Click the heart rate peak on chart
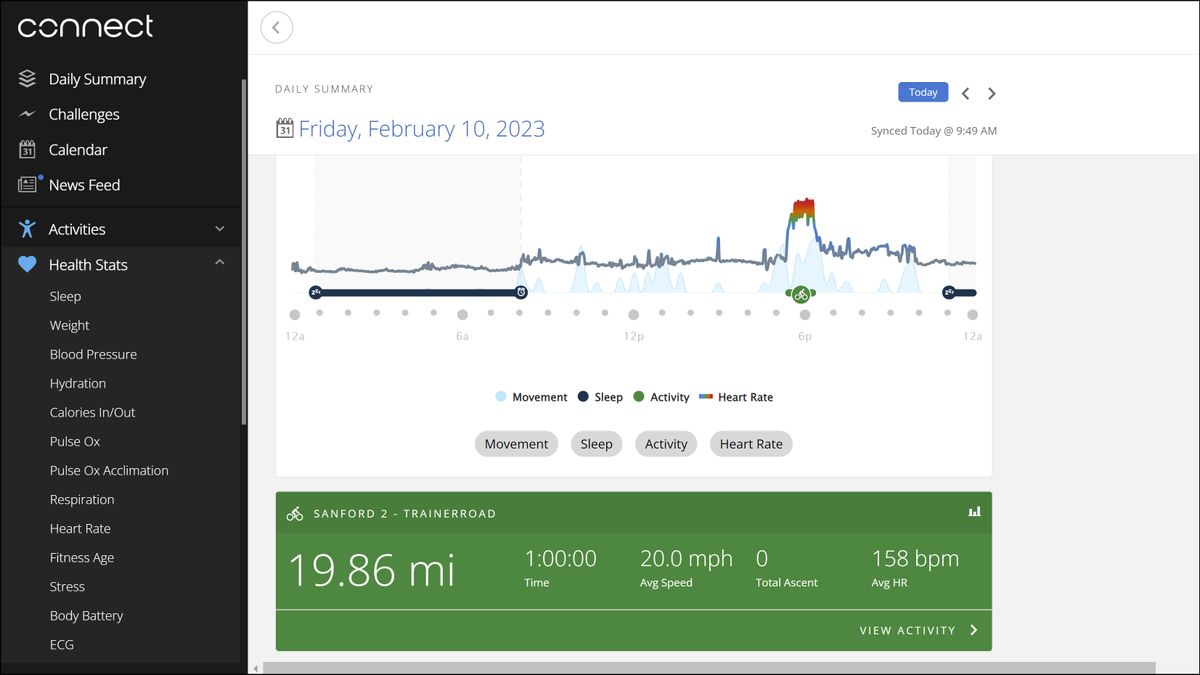 tap(802, 210)
